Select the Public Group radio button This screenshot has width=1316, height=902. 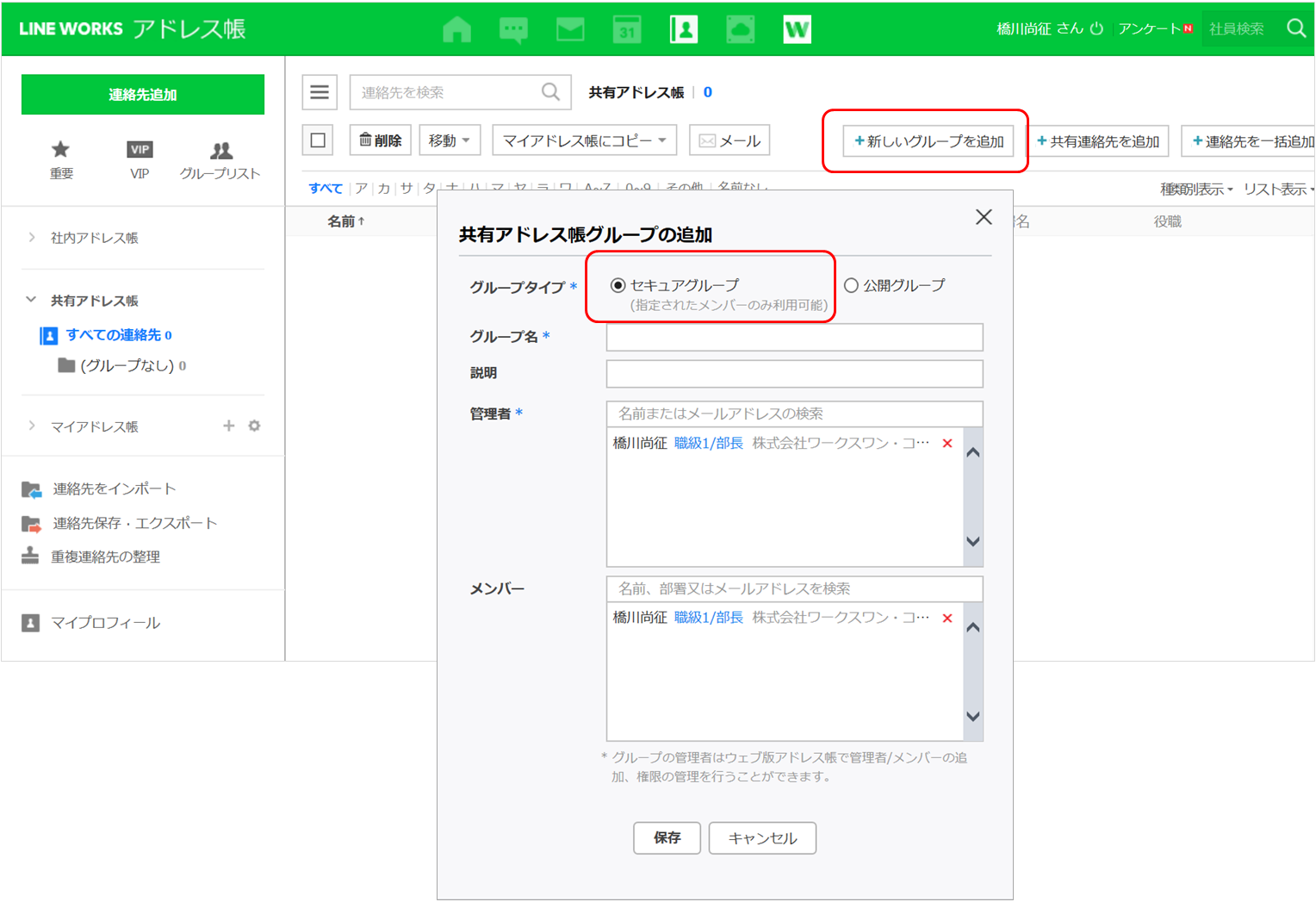click(851, 285)
